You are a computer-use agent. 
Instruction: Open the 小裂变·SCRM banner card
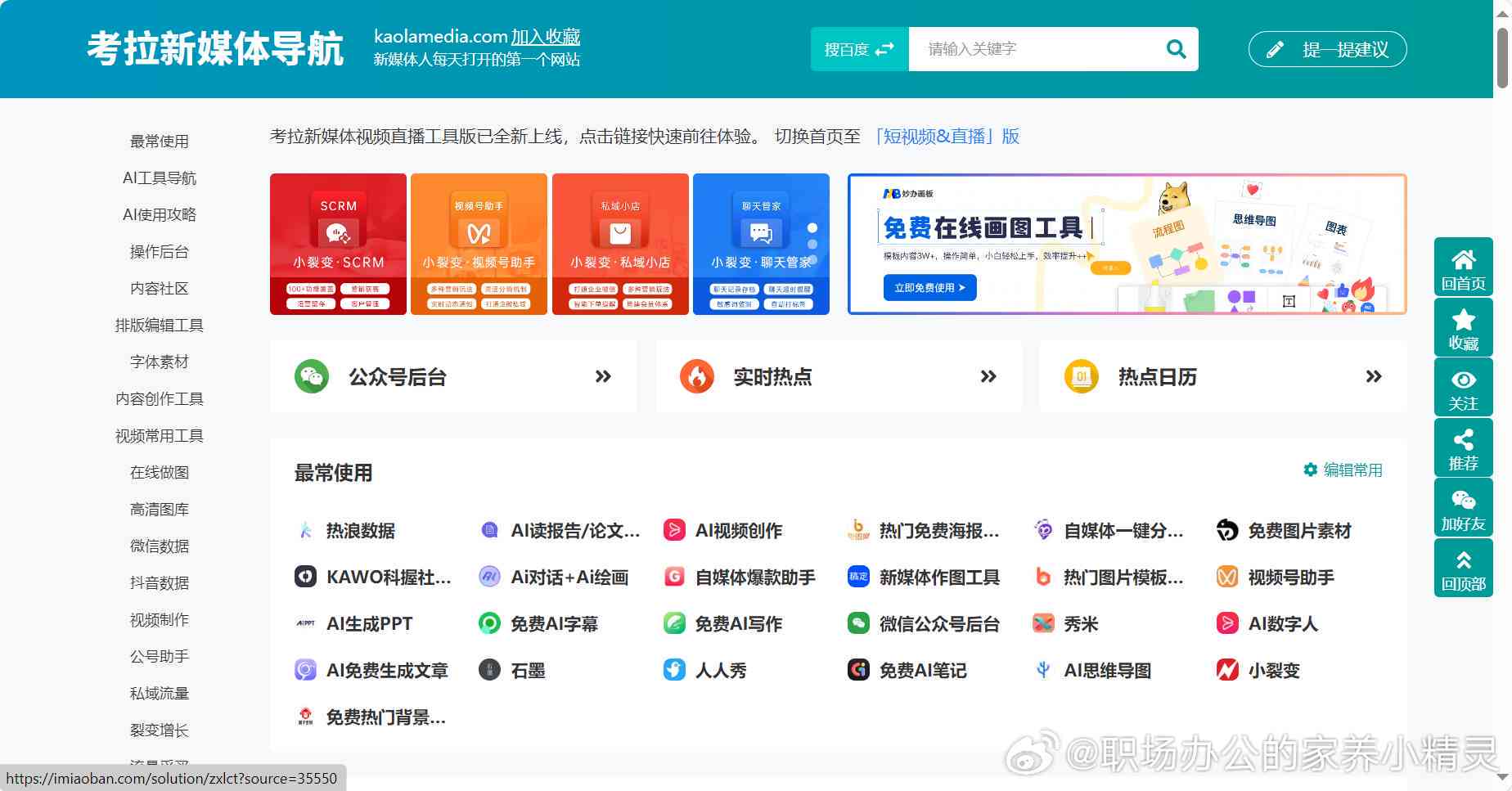[338, 244]
